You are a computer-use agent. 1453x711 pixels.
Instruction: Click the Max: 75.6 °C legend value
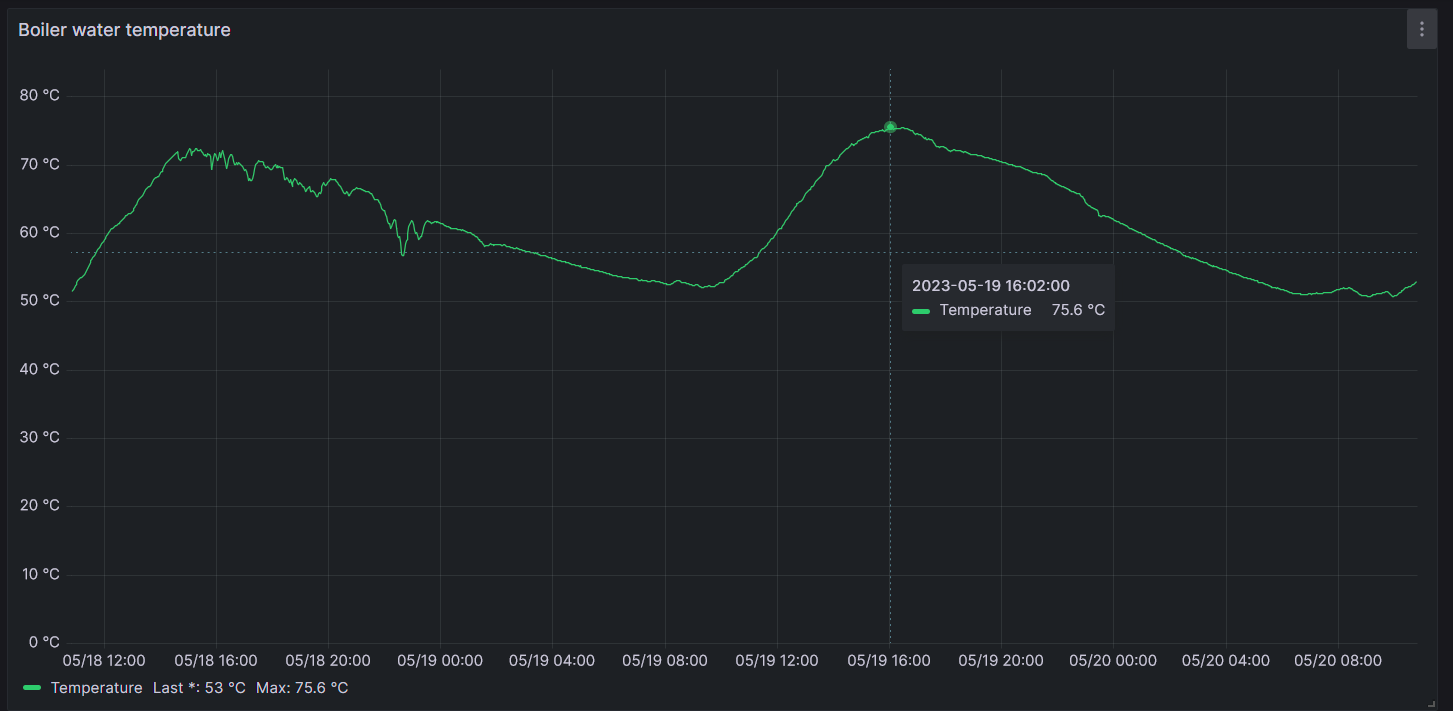click(x=302, y=688)
